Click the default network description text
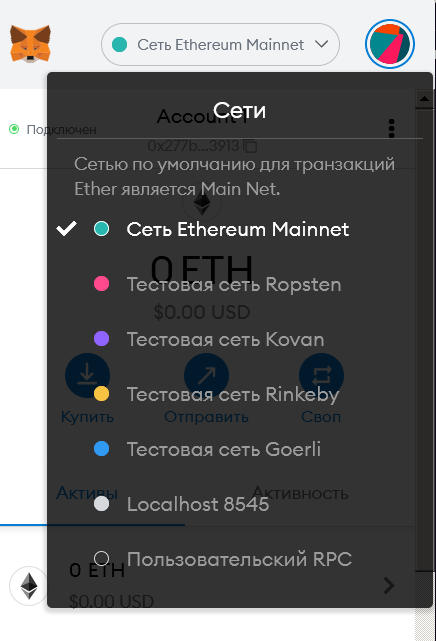Screen dimensions: 436x641 click(235, 177)
